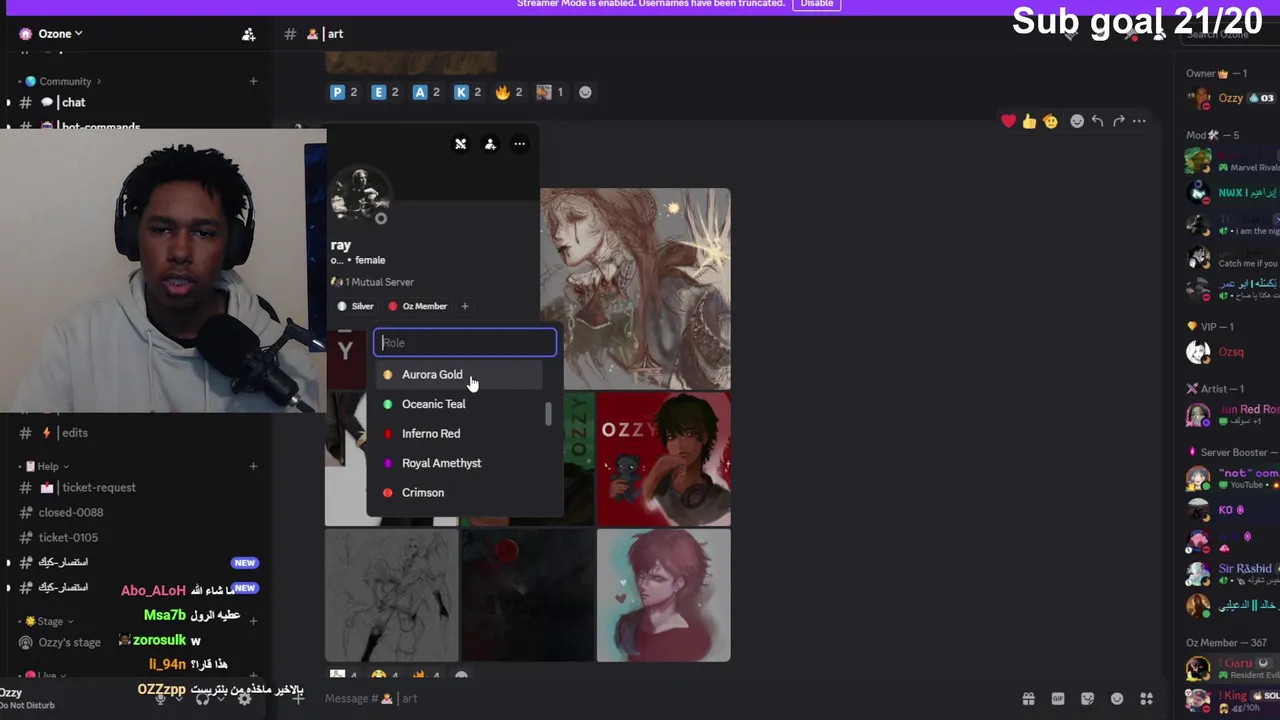Open the emoji picker in the message bar

1117,699
